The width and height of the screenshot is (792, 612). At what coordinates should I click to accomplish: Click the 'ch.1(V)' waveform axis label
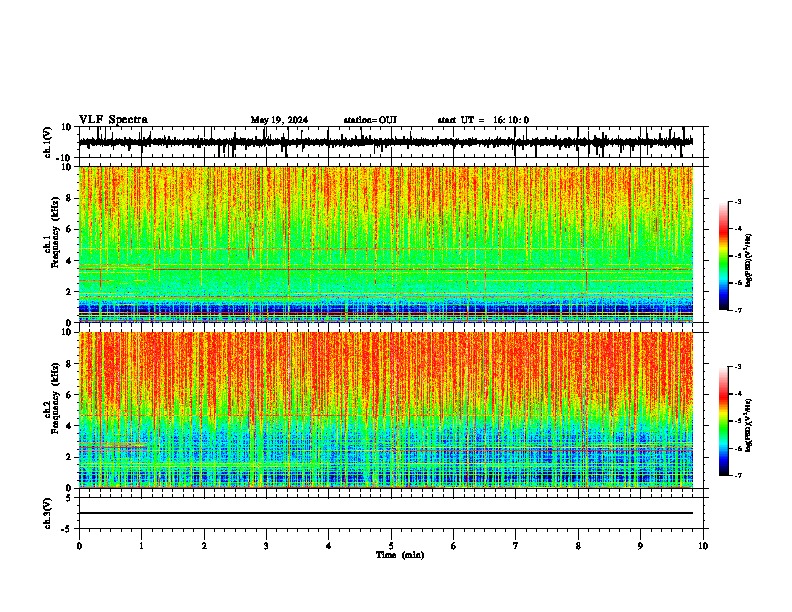[48, 142]
